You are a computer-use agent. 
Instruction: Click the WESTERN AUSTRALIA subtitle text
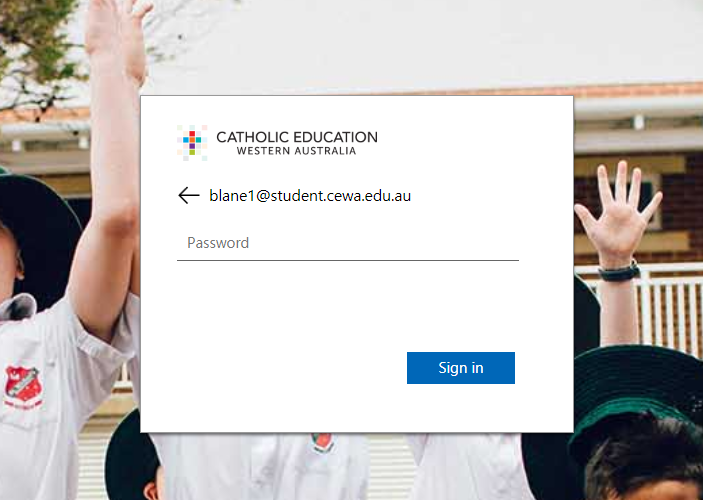click(296, 151)
